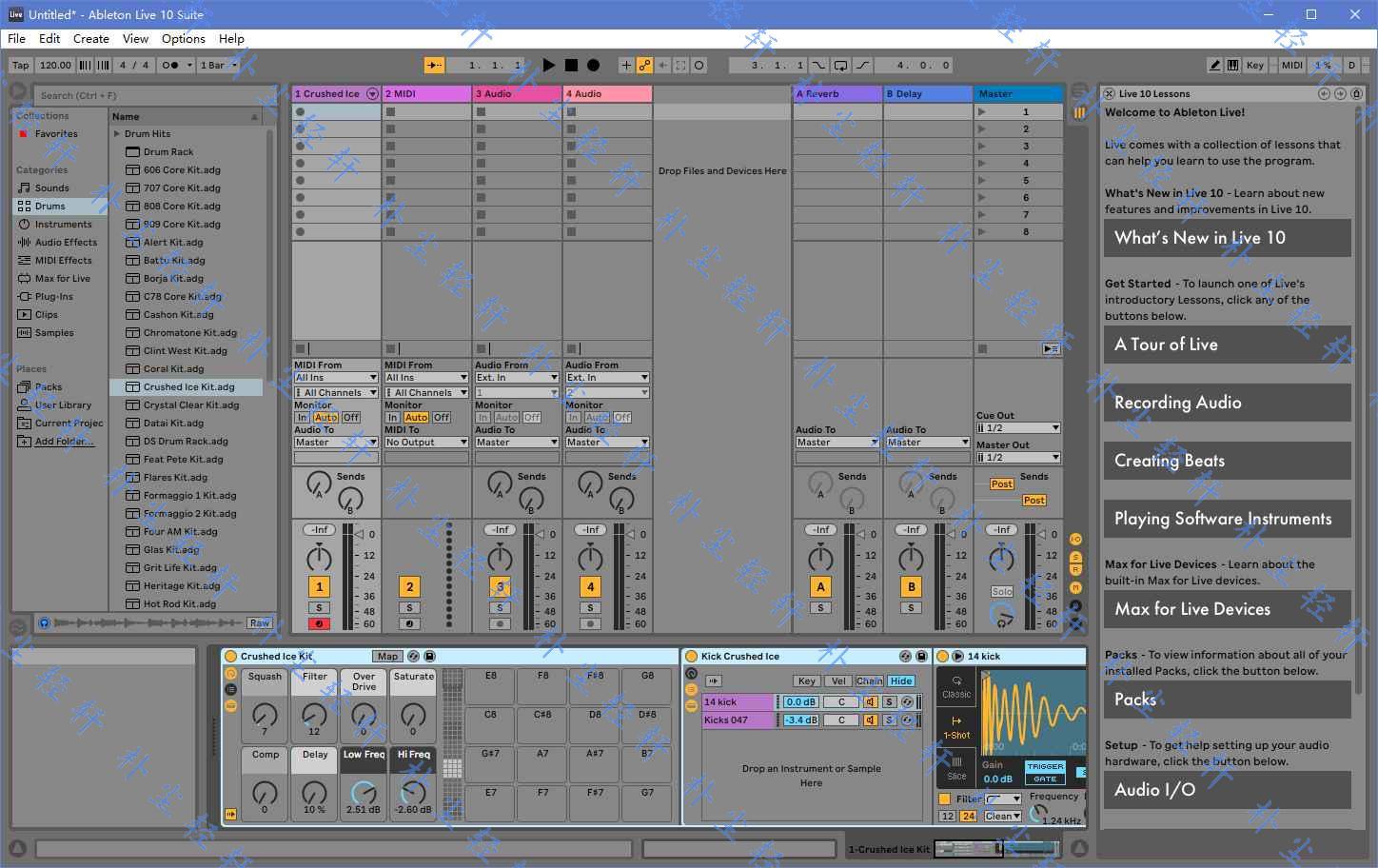
Task: Toggle the computer MIDI keyboard icon
Action: click(x=1234, y=65)
